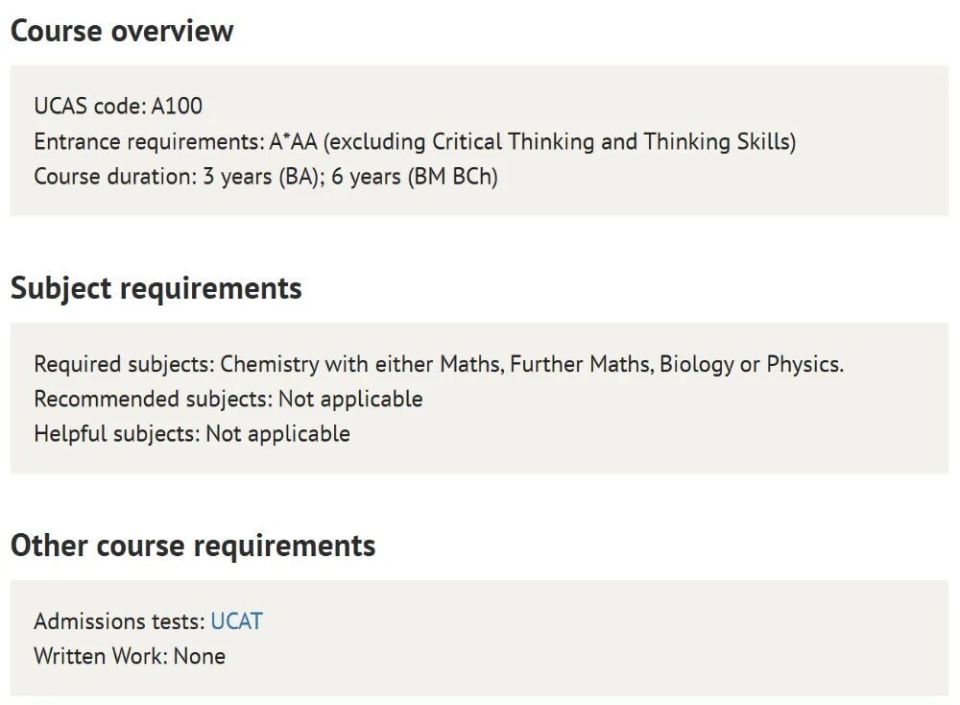Click the Other course requirements heading
The image size is (960, 705).
coord(193,546)
